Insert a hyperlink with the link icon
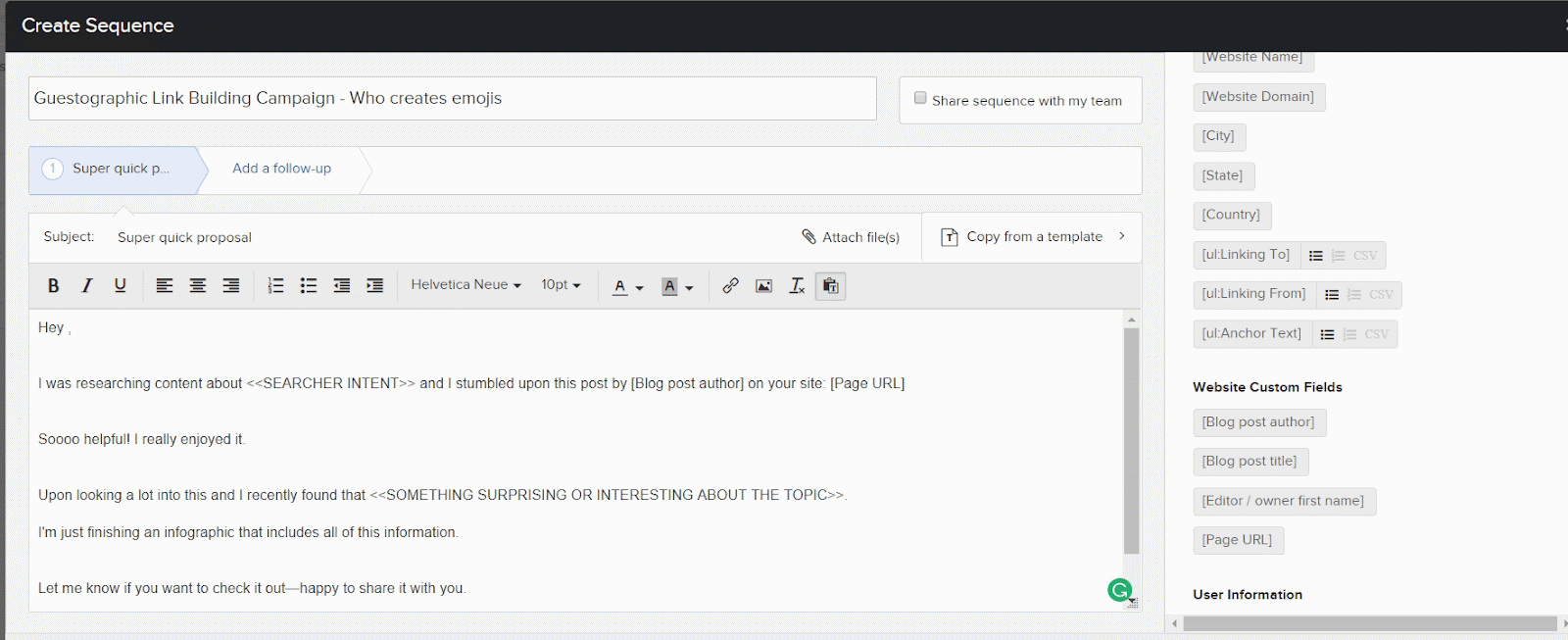Image resolution: width=1568 pixels, height=640 pixels. 730,286
